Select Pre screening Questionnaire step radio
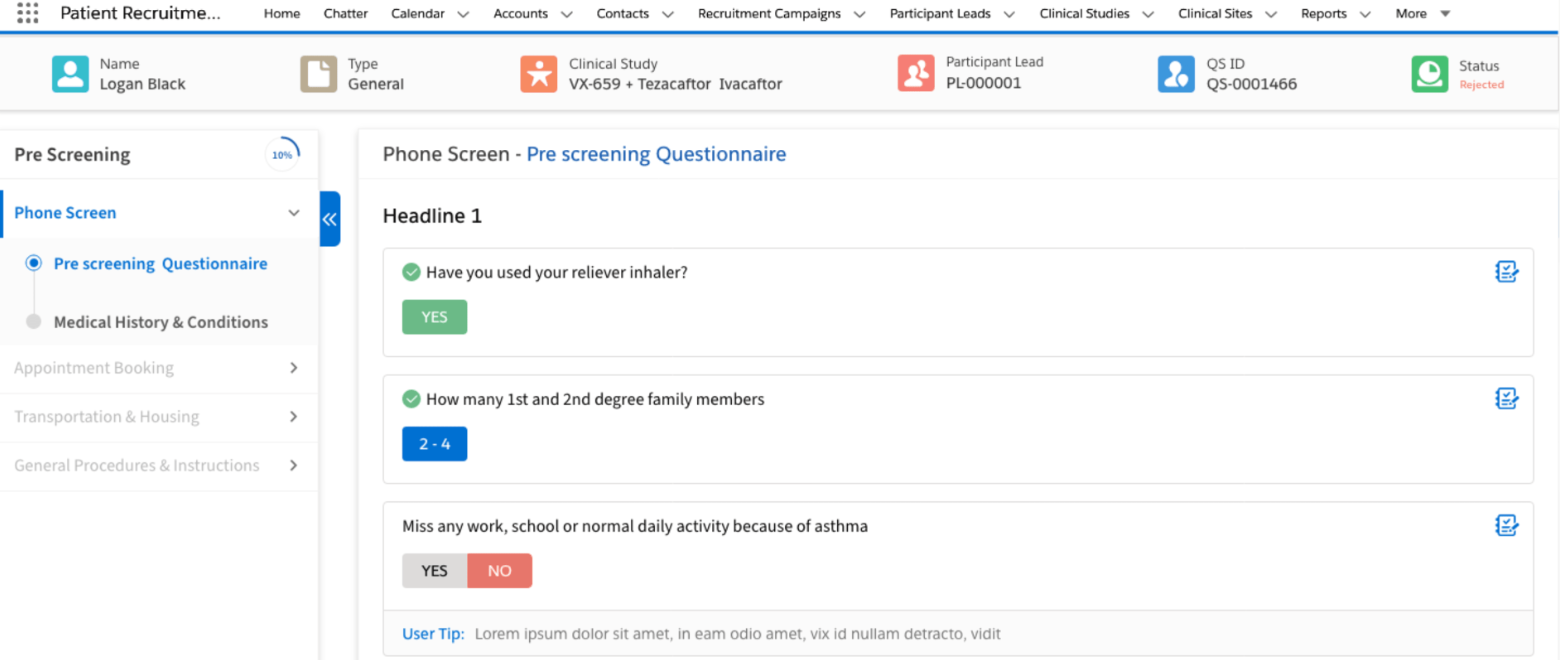 click(x=34, y=263)
